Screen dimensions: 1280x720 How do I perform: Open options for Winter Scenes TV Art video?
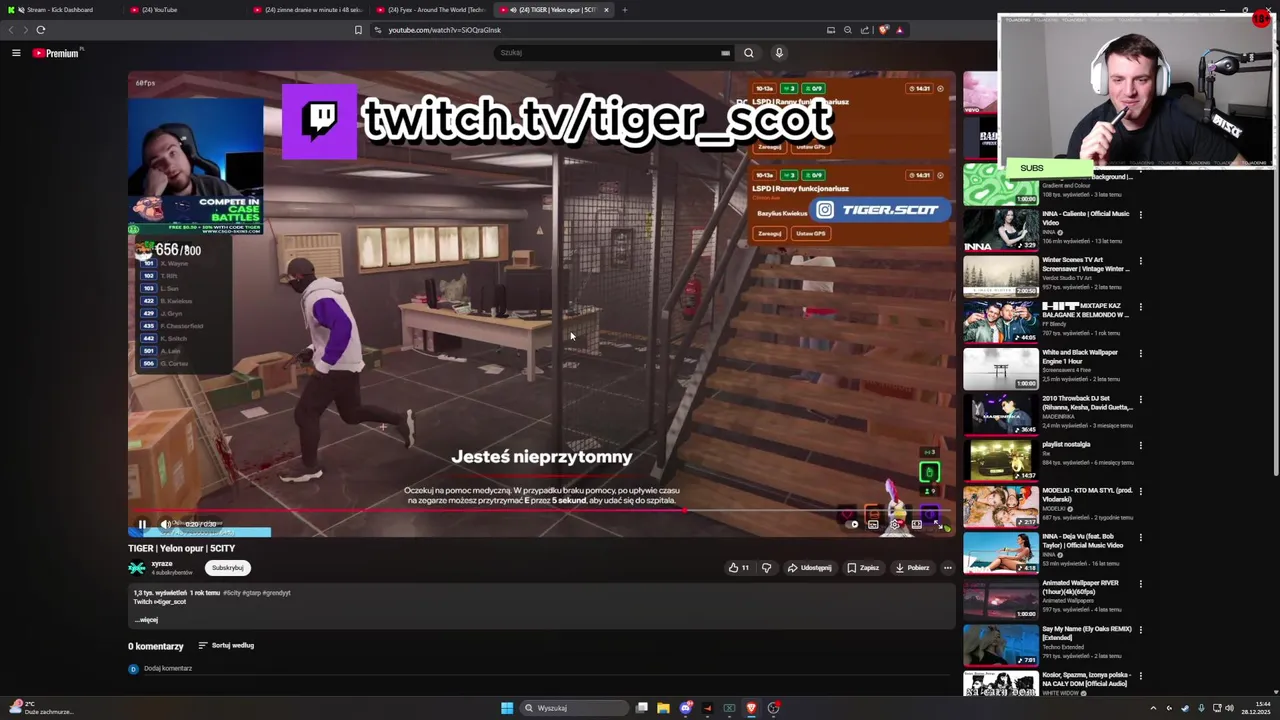[x=1140, y=261]
